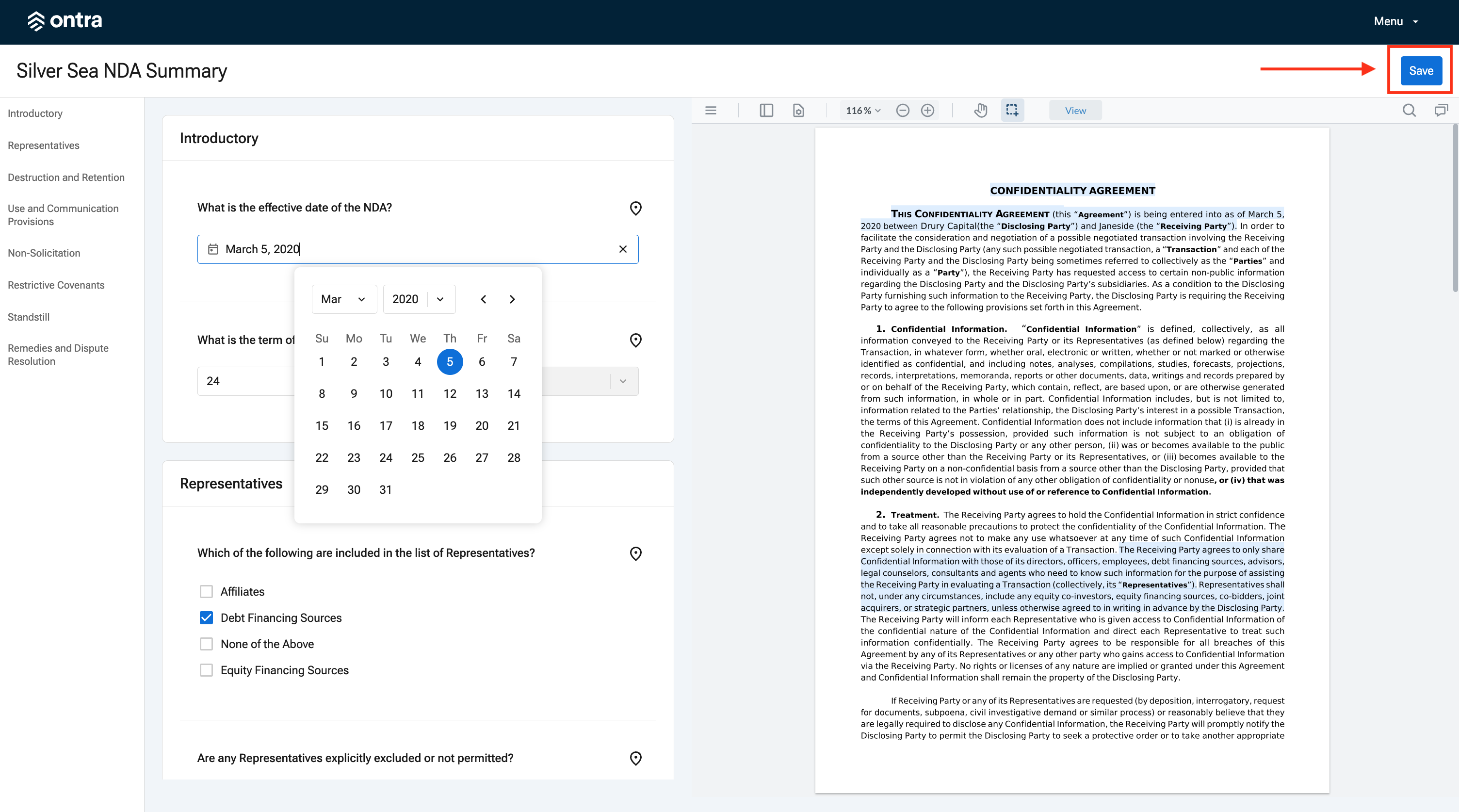Go to Restrictive Covenants section
This screenshot has height=812, width=1459.
click(x=56, y=285)
